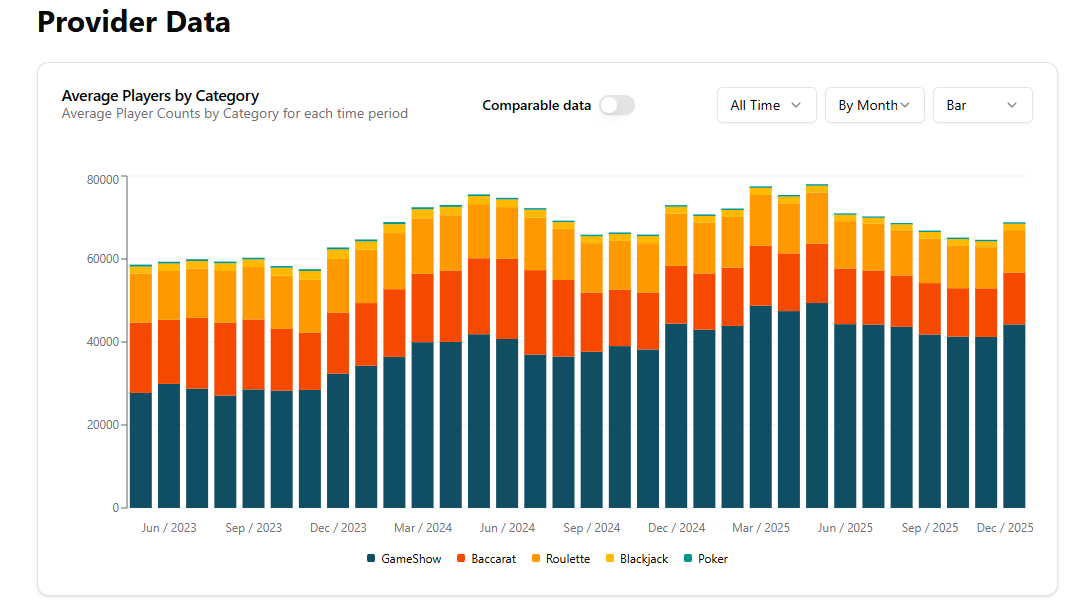Image resolution: width=1073 pixels, height=615 pixels.
Task: Click the Sep / 2024 axis label
Action: 592,528
